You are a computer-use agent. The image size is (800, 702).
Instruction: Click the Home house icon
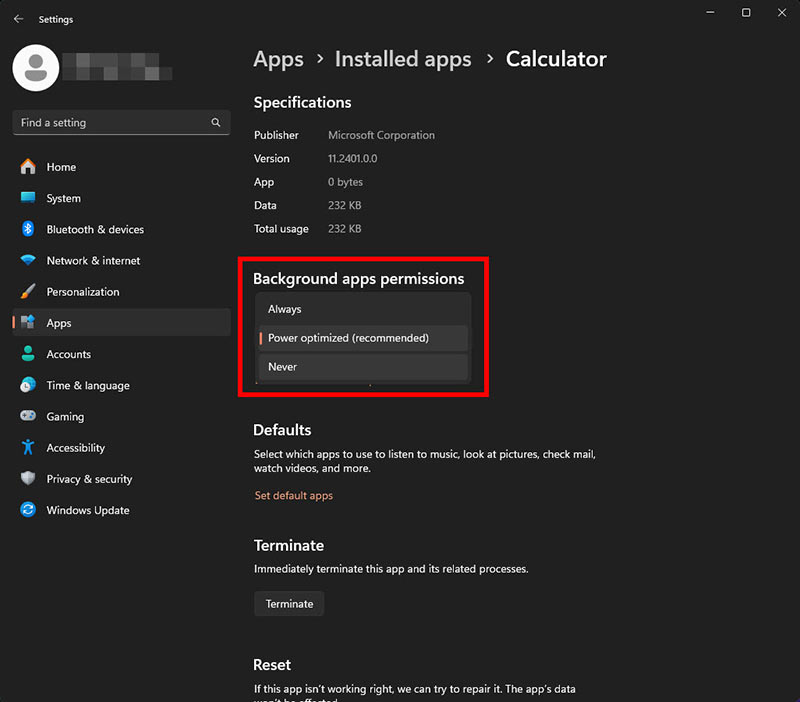tap(28, 167)
